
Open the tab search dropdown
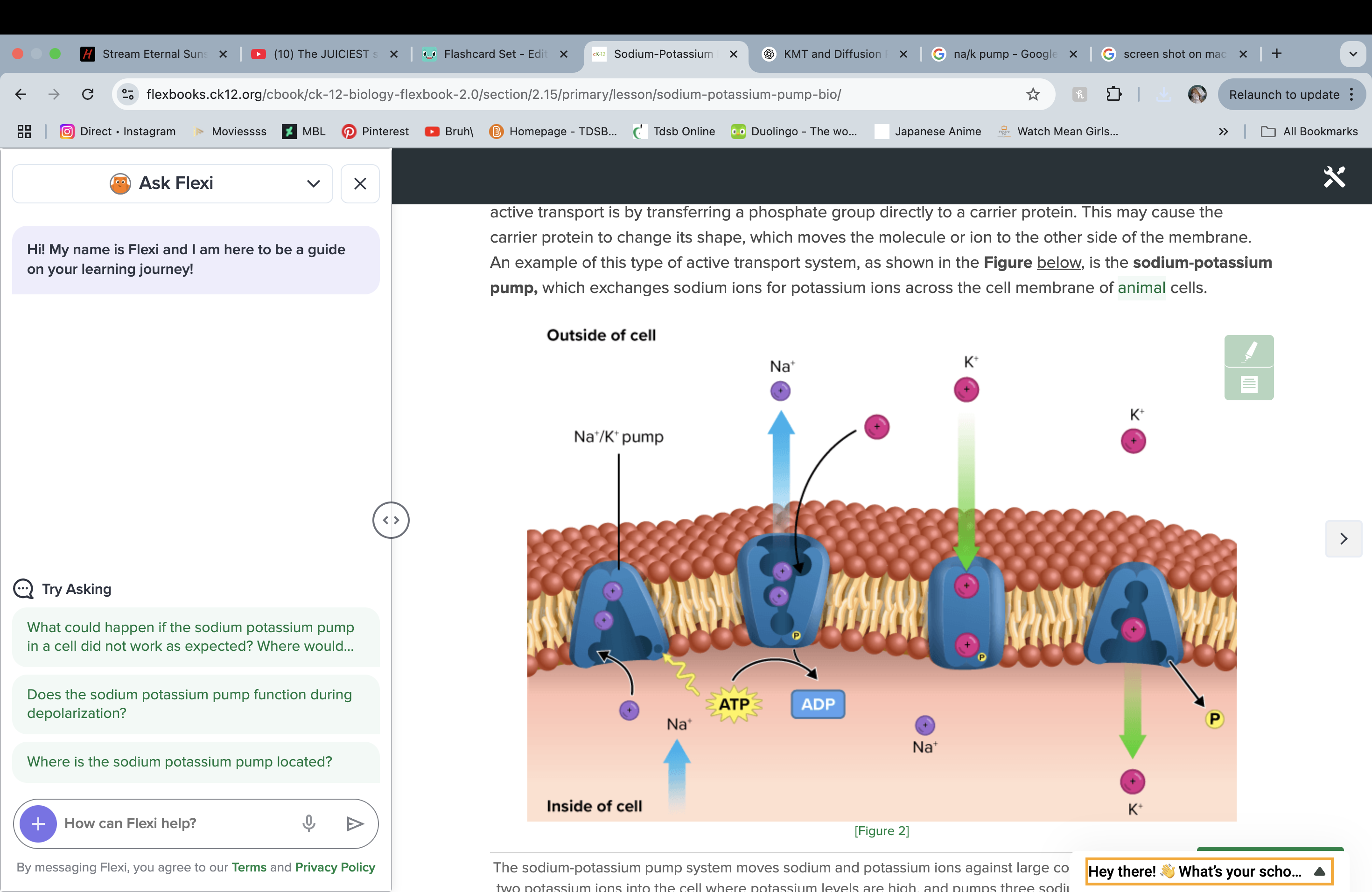point(1353,54)
